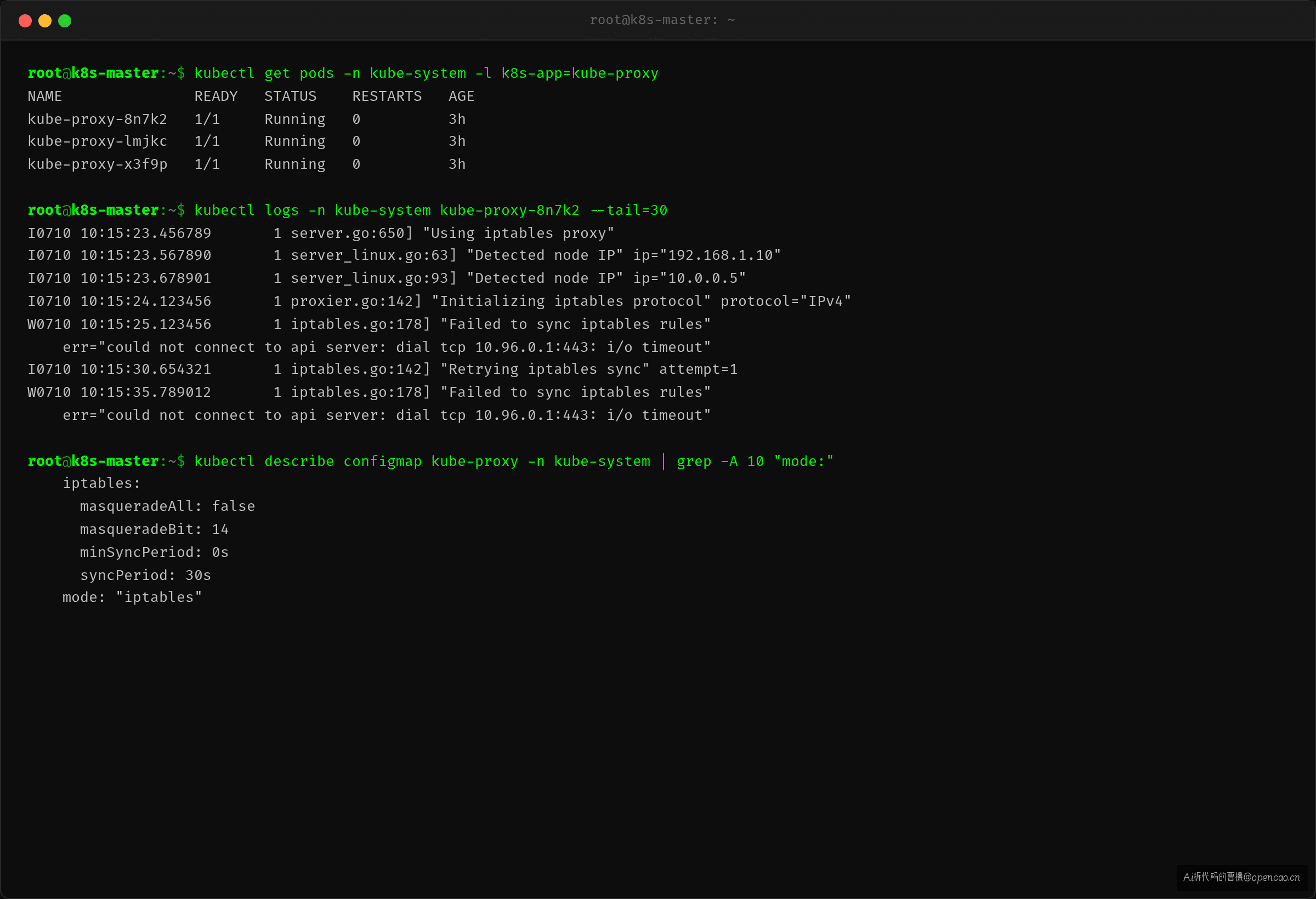Screen dimensions: 1316x899
Task: Select the AGE column header
Action: pos(461,96)
